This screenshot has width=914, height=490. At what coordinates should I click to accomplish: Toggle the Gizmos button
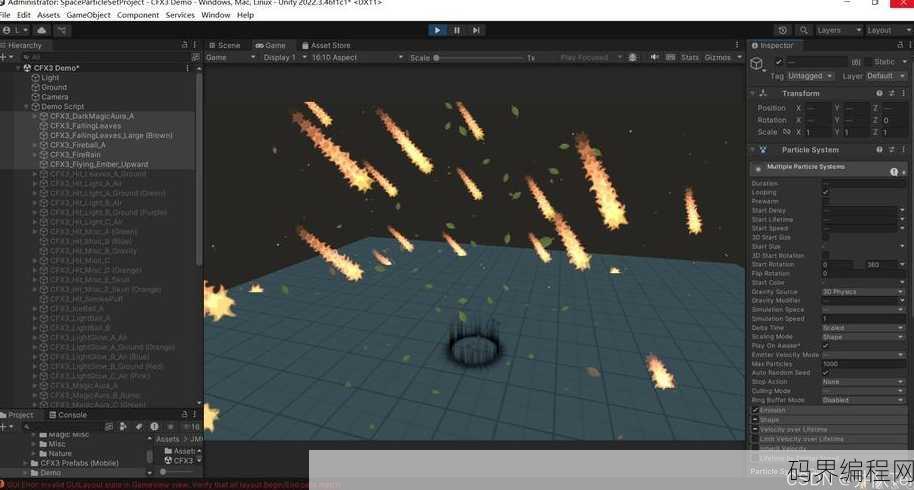point(718,58)
